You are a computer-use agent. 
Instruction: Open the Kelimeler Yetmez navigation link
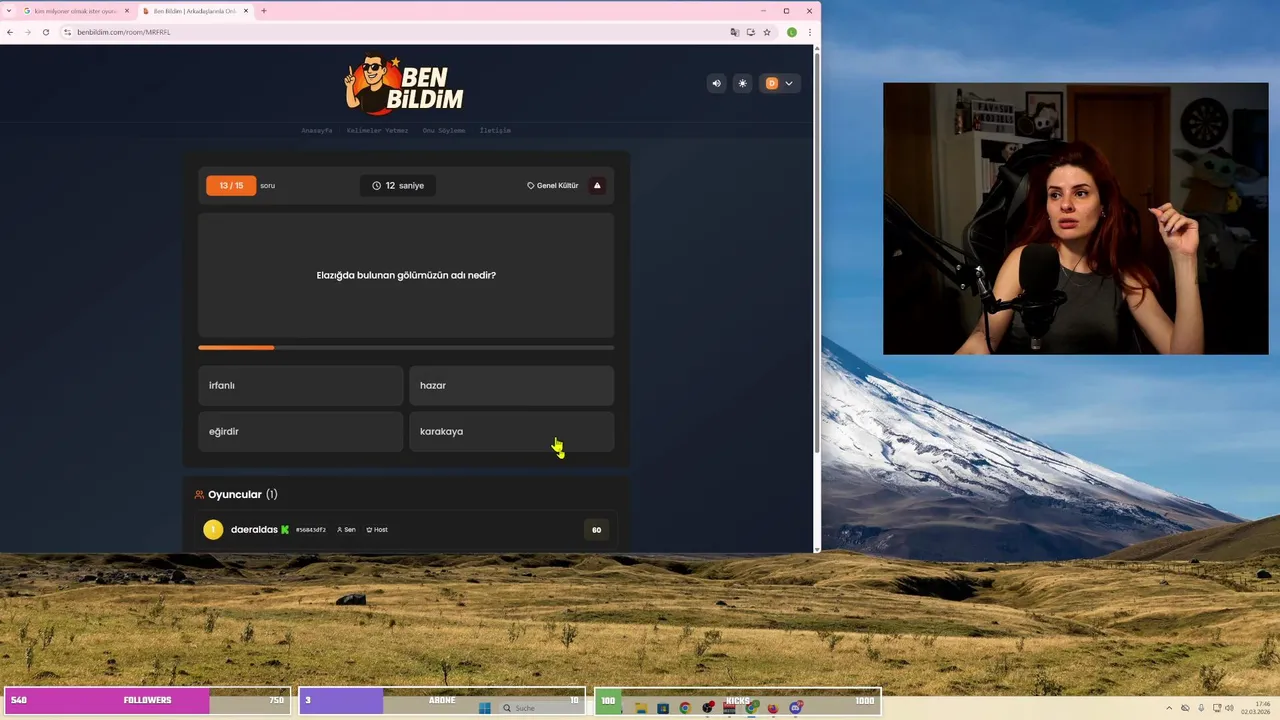tap(377, 131)
